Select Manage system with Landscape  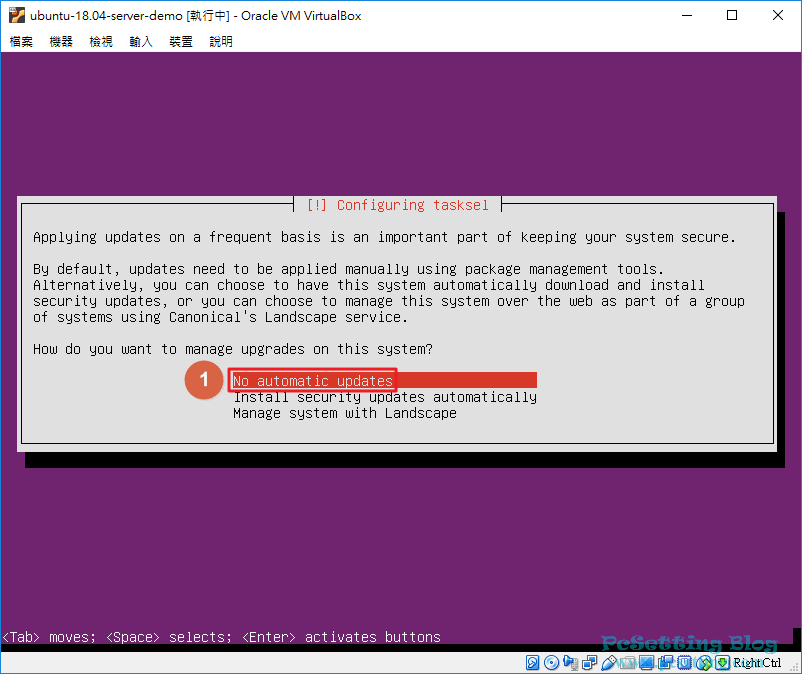(344, 413)
